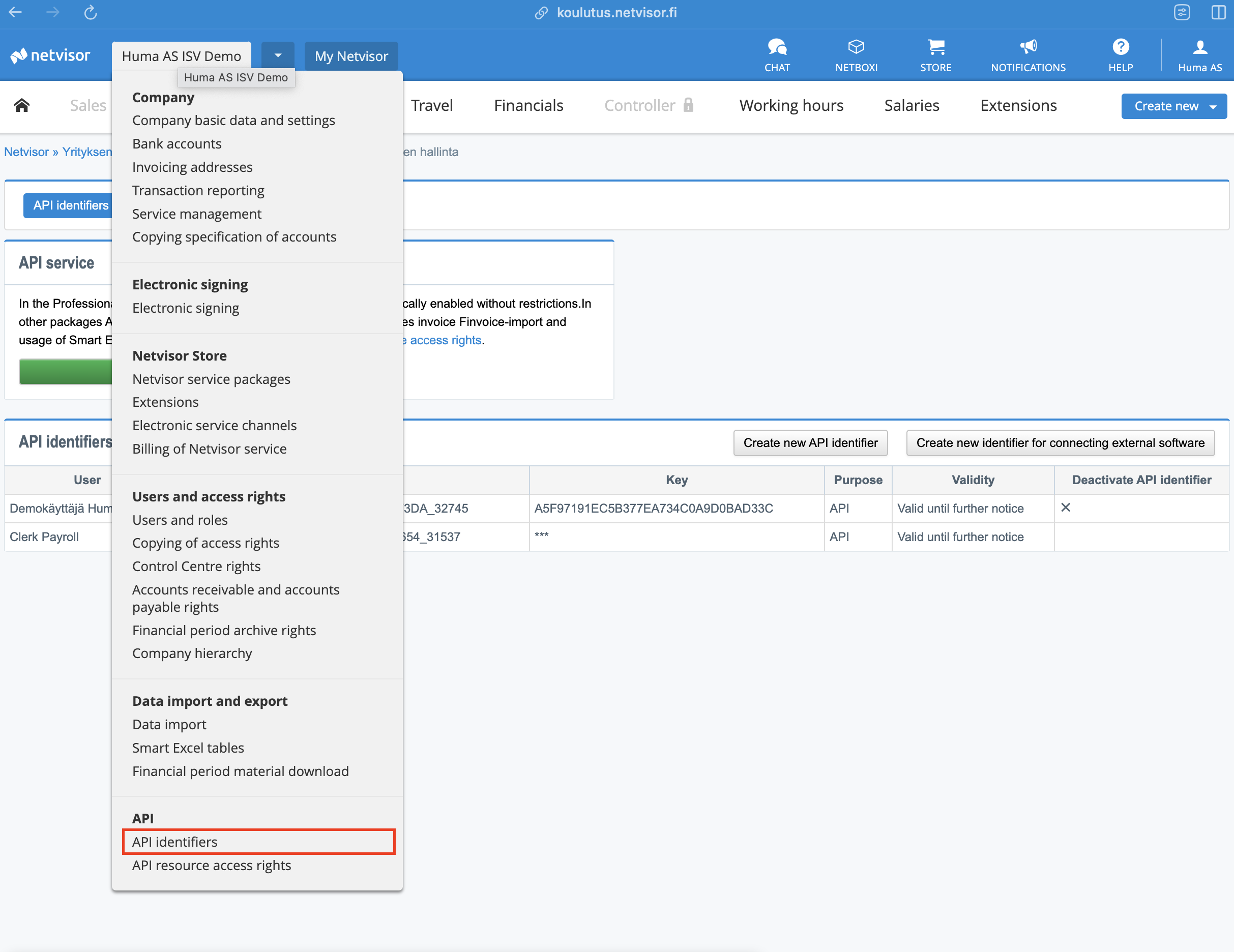Click the browser settings icon near top right
Screen dimensions: 1234x952
[1182, 12]
